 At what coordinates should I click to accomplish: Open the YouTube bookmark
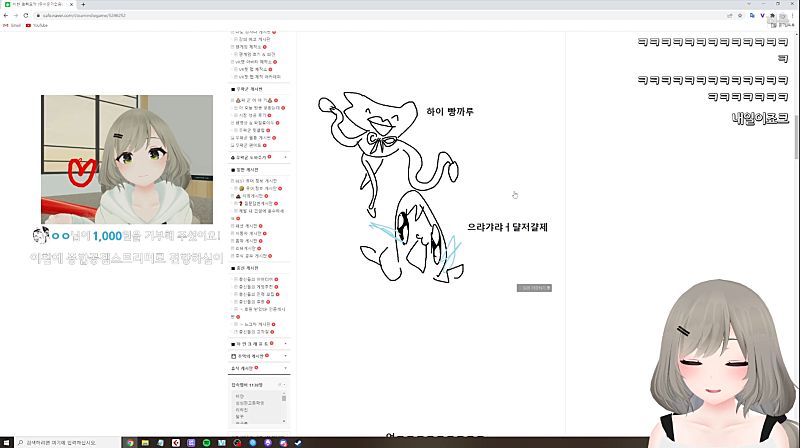tap(37, 25)
